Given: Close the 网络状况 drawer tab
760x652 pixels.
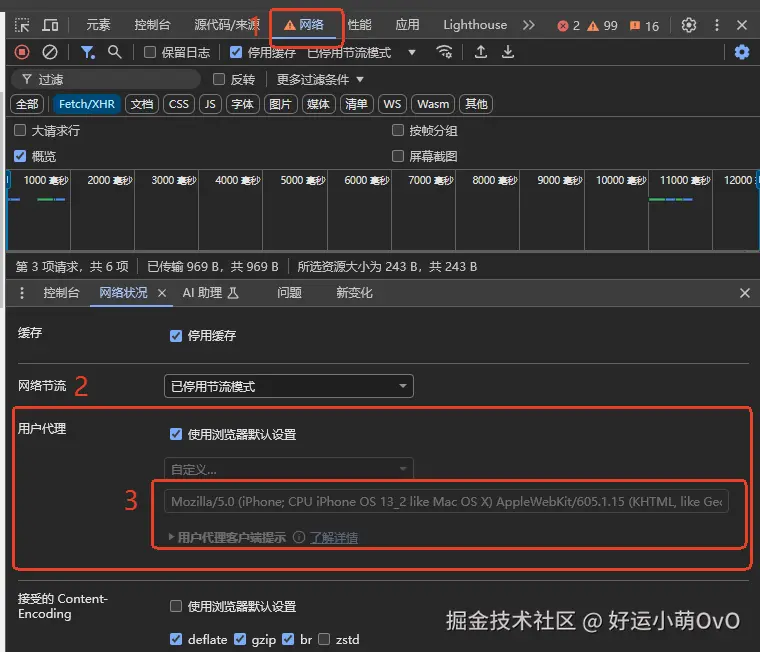Looking at the screenshot, I should [162, 293].
